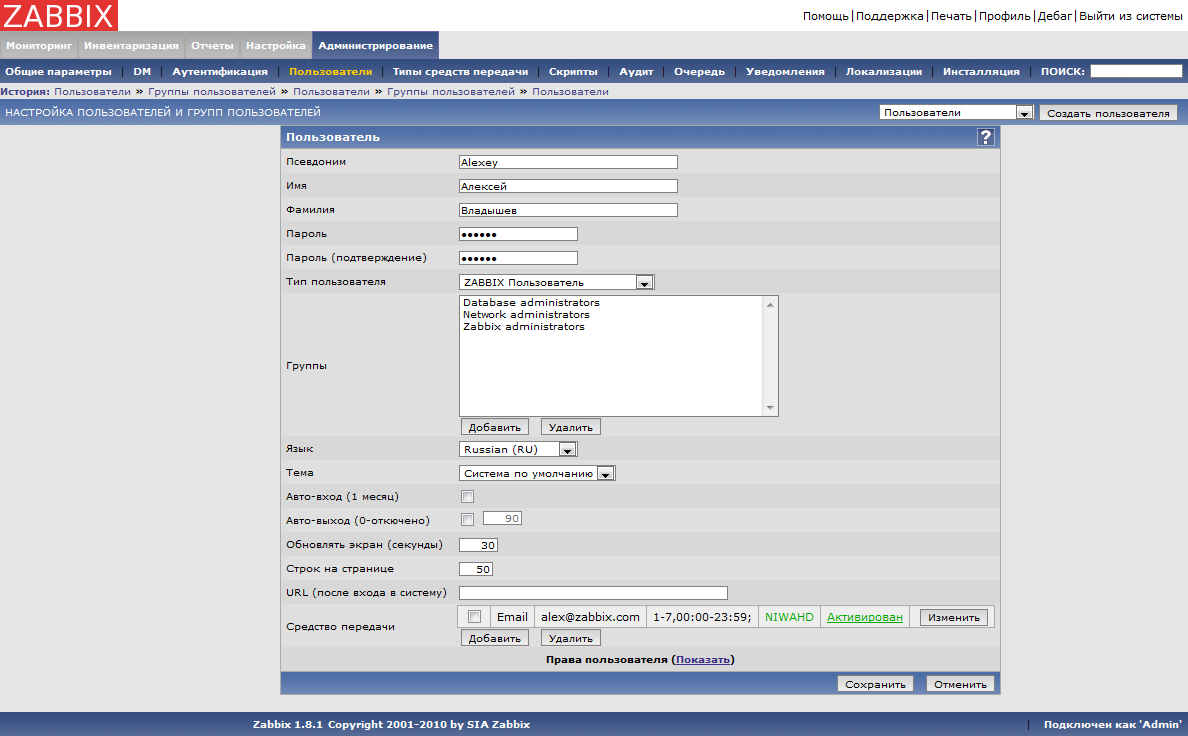Select Пользователи in the submenu
This screenshot has height=736, width=1188.
[x=330, y=71]
